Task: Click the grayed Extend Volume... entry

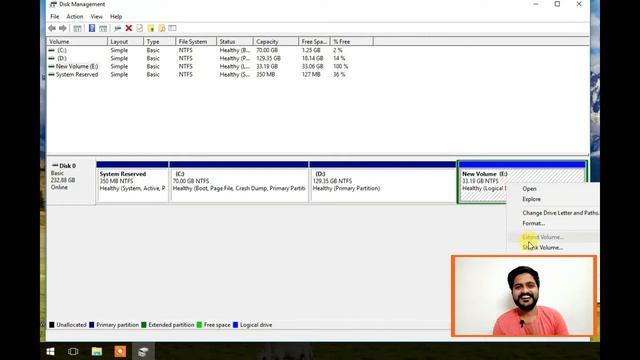Action: click(543, 237)
